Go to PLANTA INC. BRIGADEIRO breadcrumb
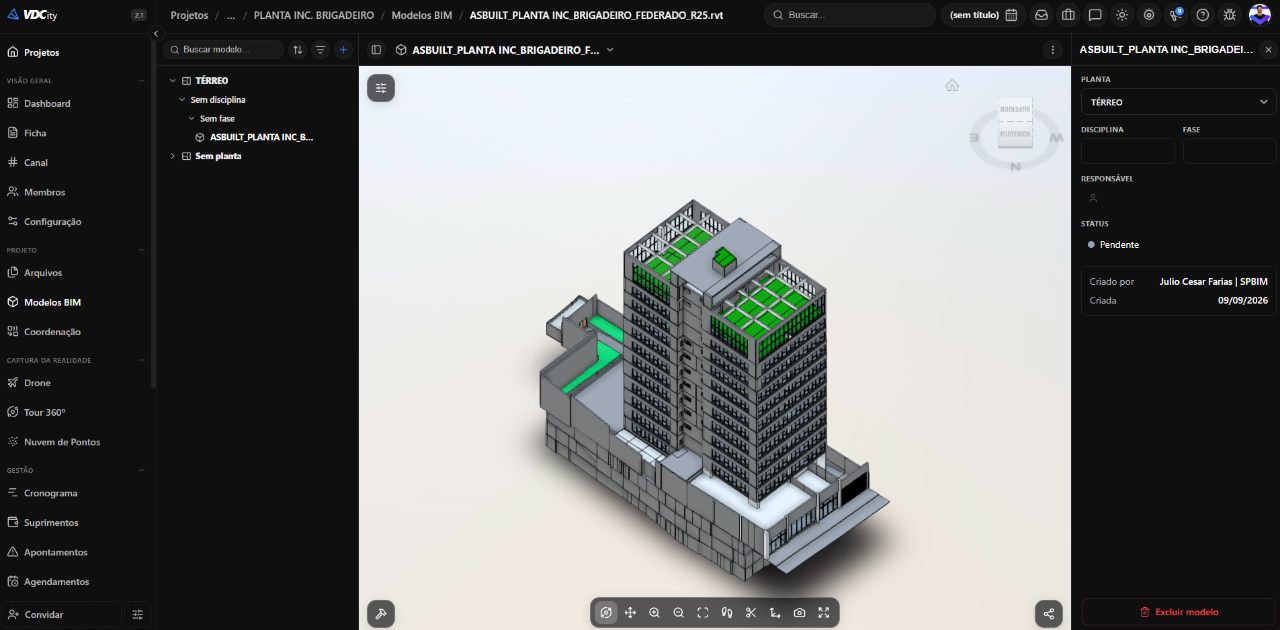 click(314, 16)
